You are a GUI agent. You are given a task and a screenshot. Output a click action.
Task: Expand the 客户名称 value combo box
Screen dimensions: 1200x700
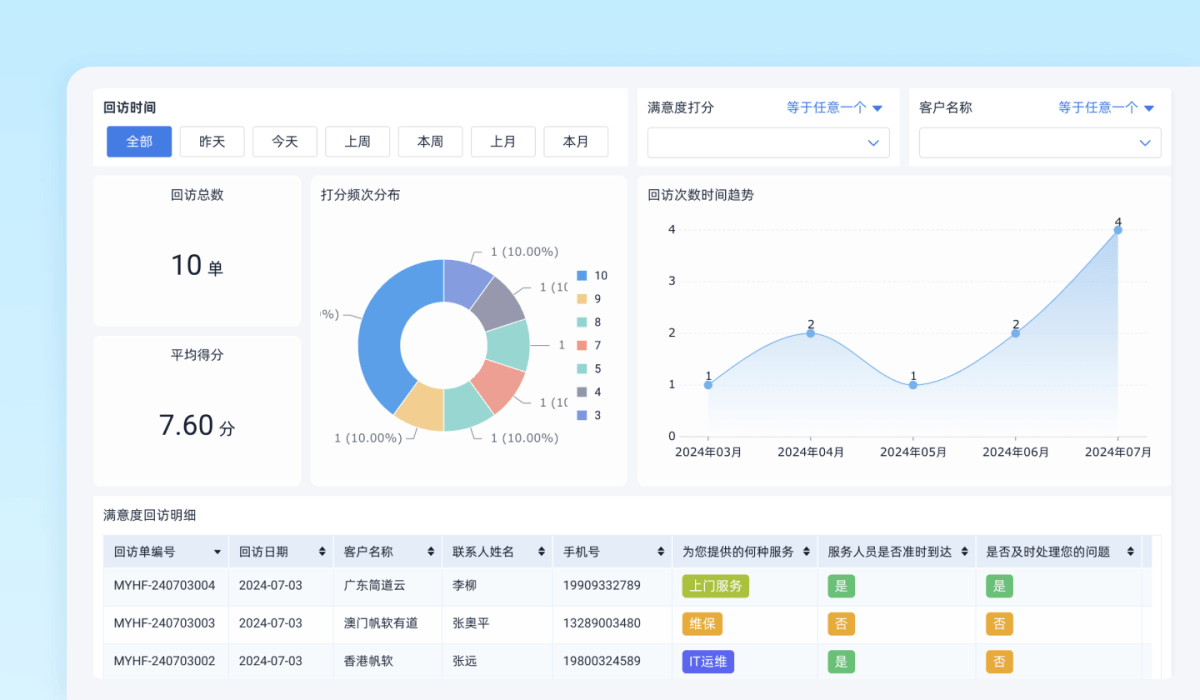coord(1040,143)
